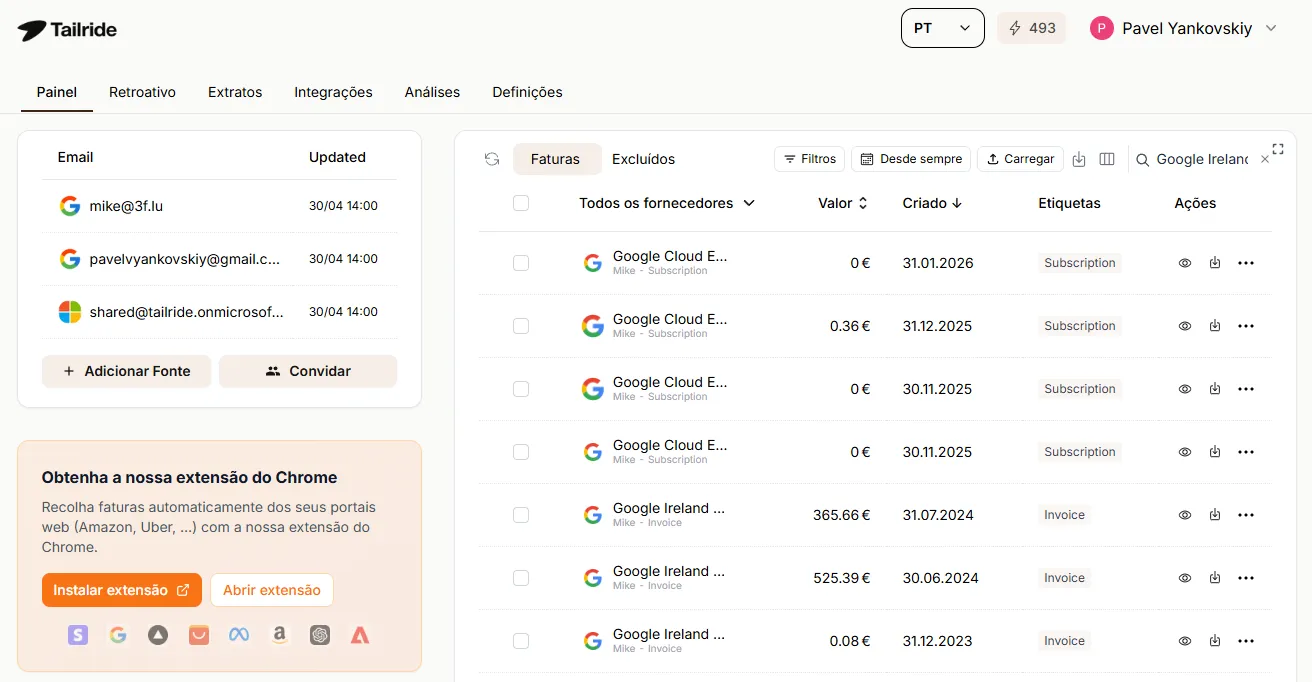This screenshot has height=682, width=1312.
Task: Tick the select-all checkbox in table header
Action: pyautogui.click(x=521, y=203)
